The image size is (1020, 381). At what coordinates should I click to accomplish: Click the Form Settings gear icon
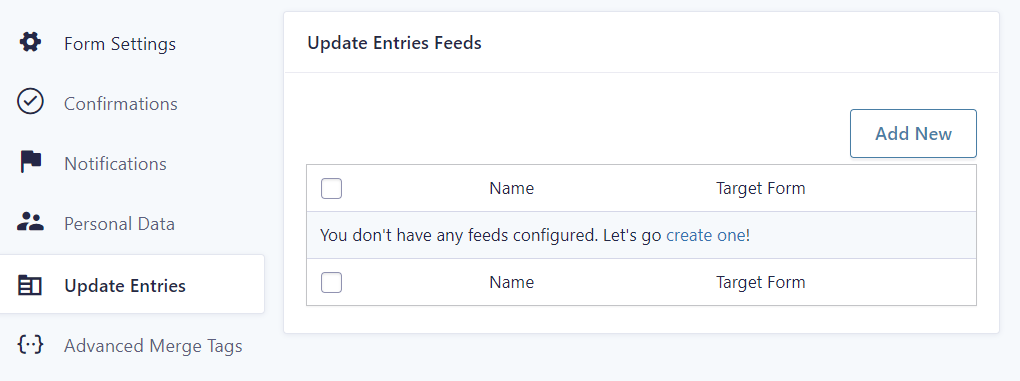pyautogui.click(x=30, y=43)
